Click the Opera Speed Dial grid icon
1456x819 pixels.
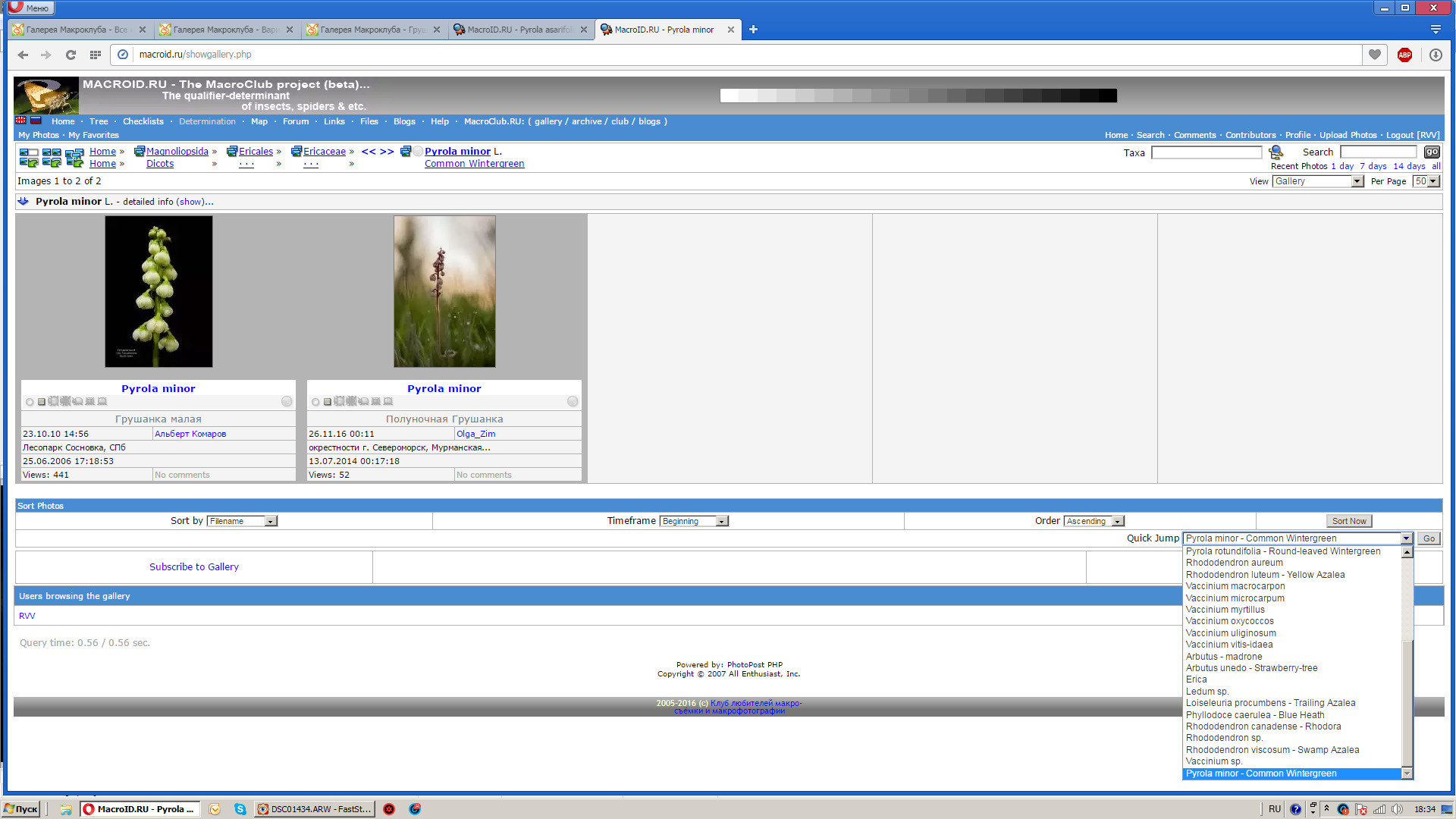coord(96,55)
